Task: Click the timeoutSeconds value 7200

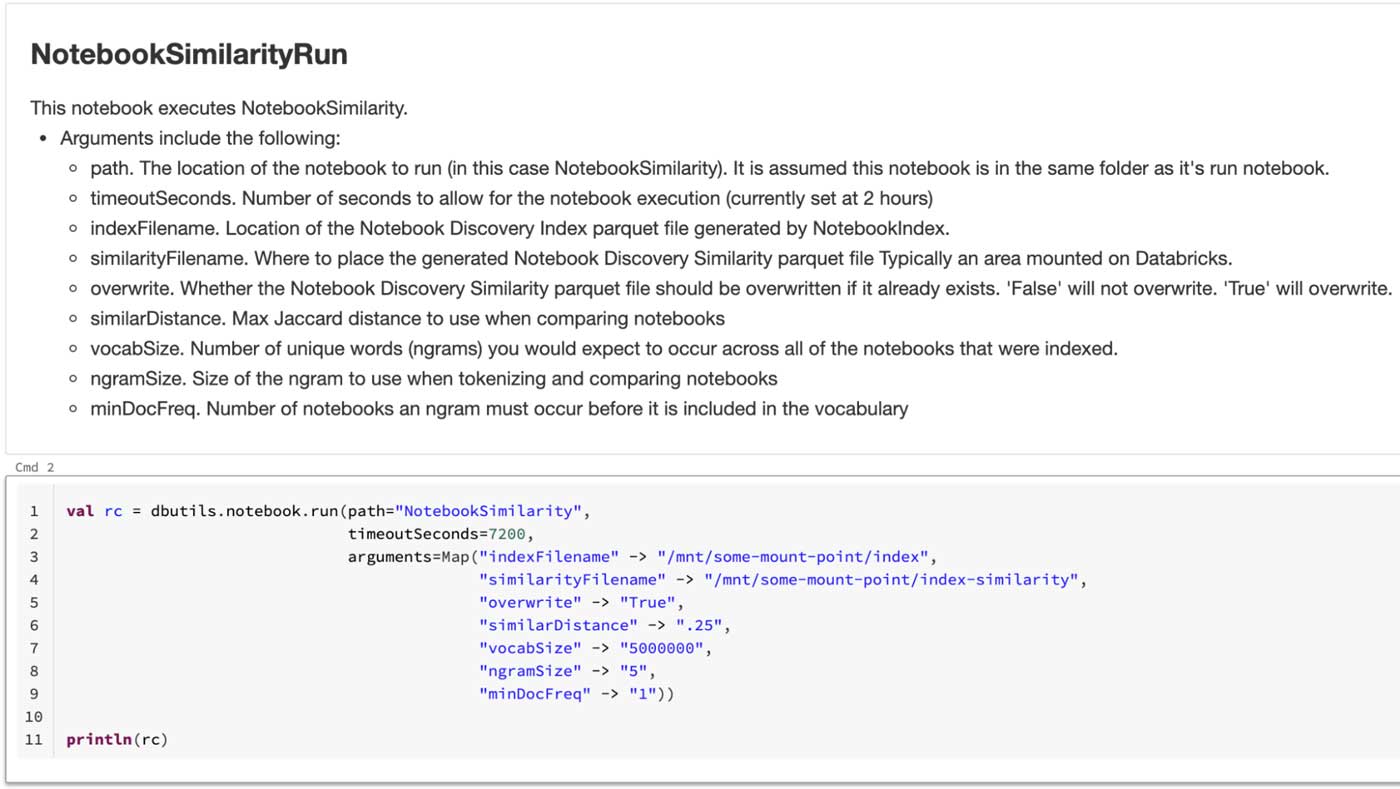Action: (507, 534)
